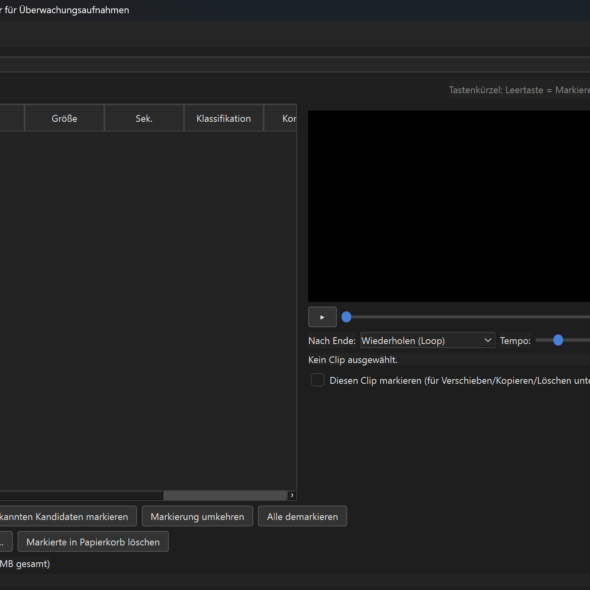Click 'Markierte in Papierkorb löschen' button
The image size is (590, 590).
(x=93, y=542)
